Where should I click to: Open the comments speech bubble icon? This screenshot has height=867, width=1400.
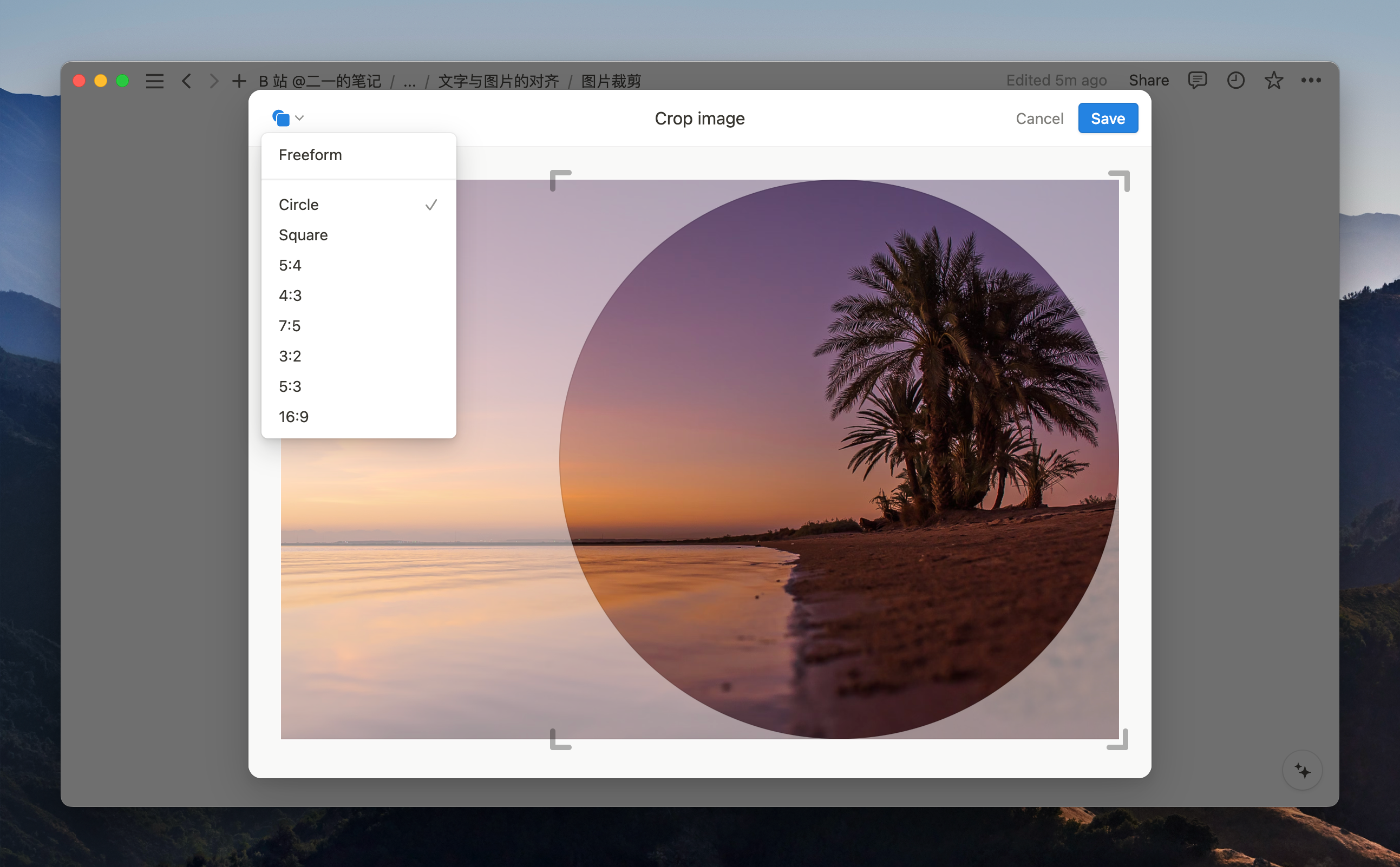(x=1197, y=80)
